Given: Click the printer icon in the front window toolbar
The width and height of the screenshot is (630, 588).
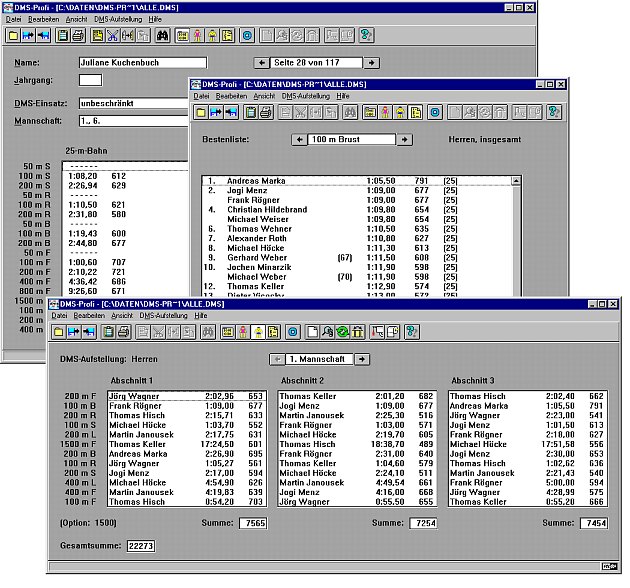Looking at the screenshot, I should click(124, 332).
